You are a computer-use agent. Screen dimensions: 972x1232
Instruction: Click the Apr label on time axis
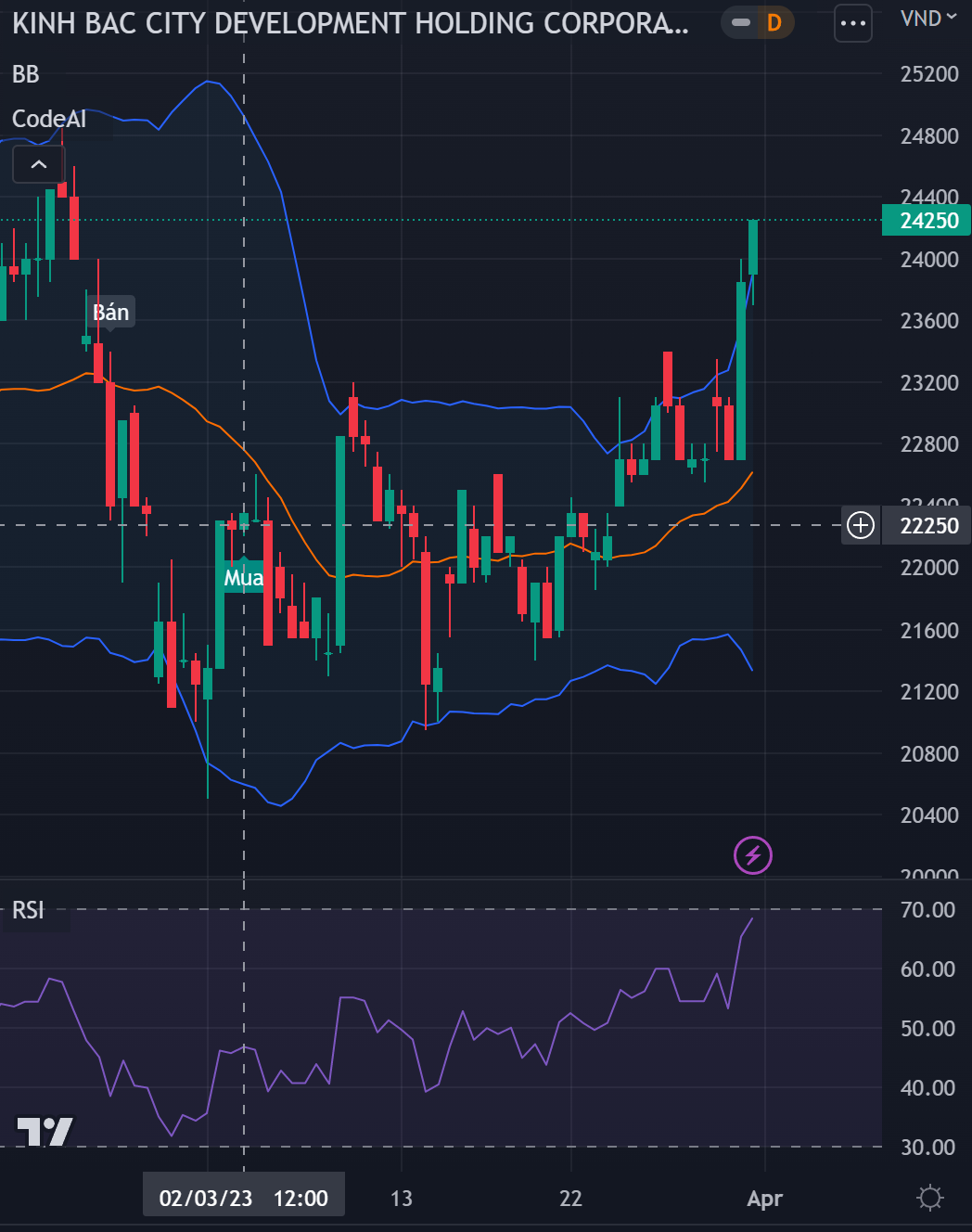[x=765, y=1199]
